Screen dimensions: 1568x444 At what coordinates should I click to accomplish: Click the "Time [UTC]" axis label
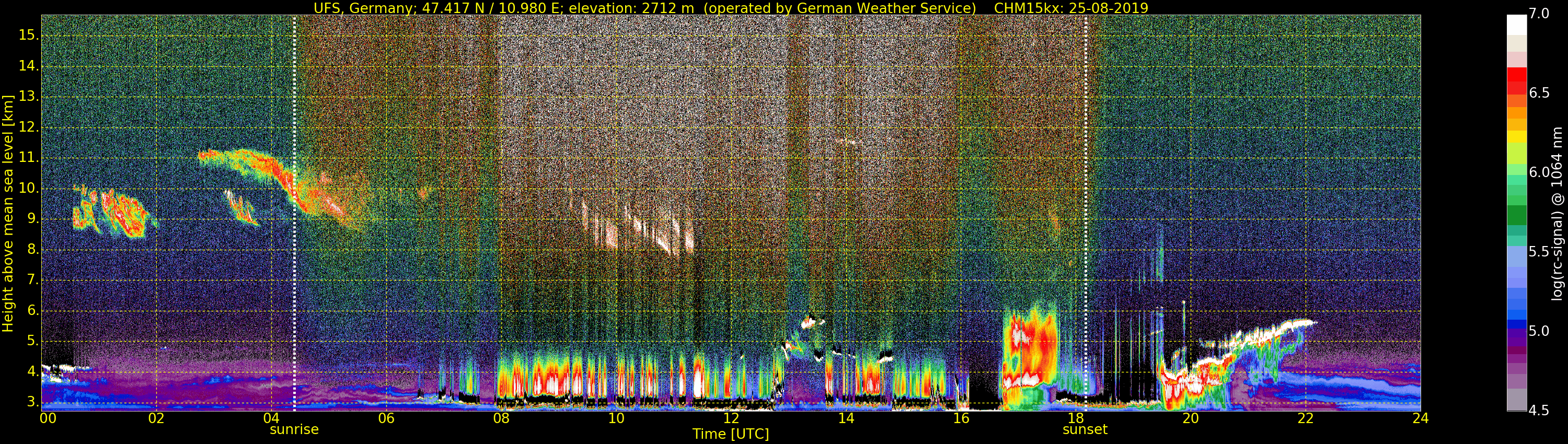(x=731, y=434)
